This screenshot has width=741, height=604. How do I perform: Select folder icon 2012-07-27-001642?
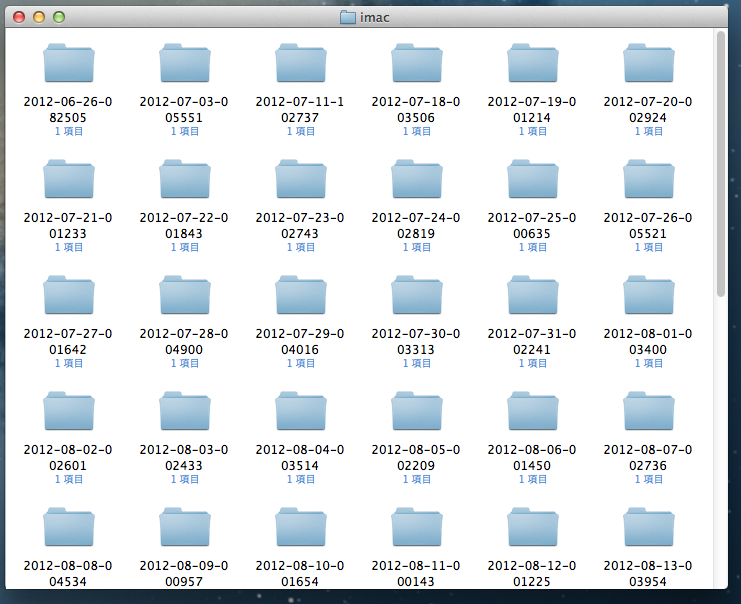pos(69,295)
